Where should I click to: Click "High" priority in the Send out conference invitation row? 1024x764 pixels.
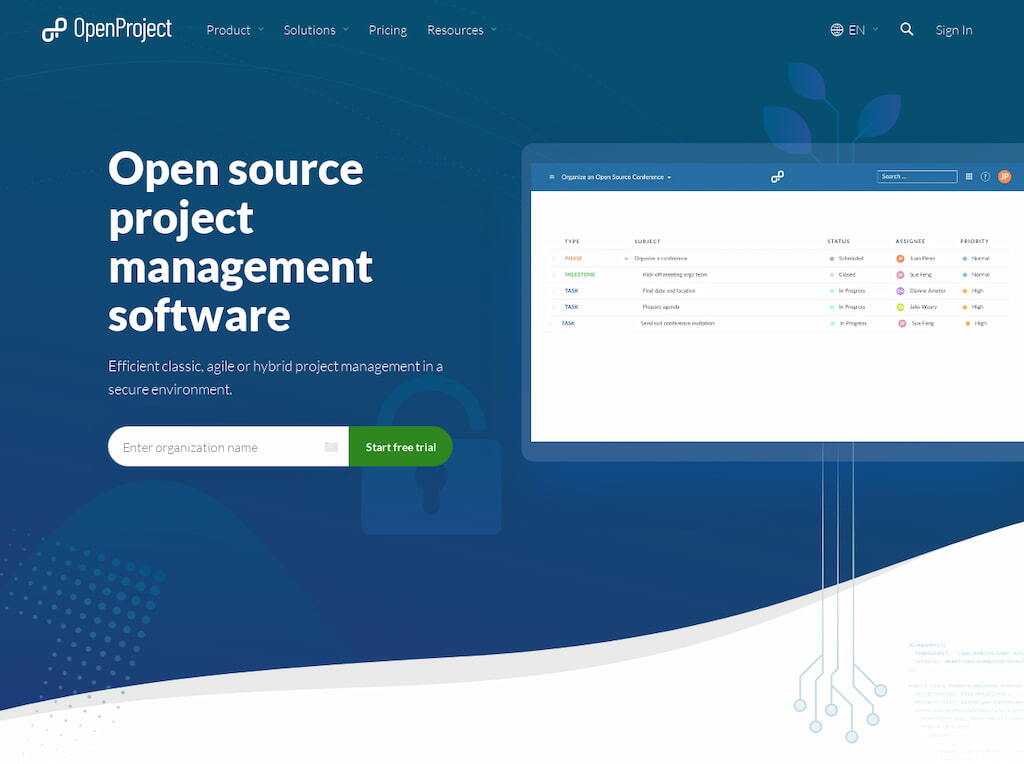981,323
